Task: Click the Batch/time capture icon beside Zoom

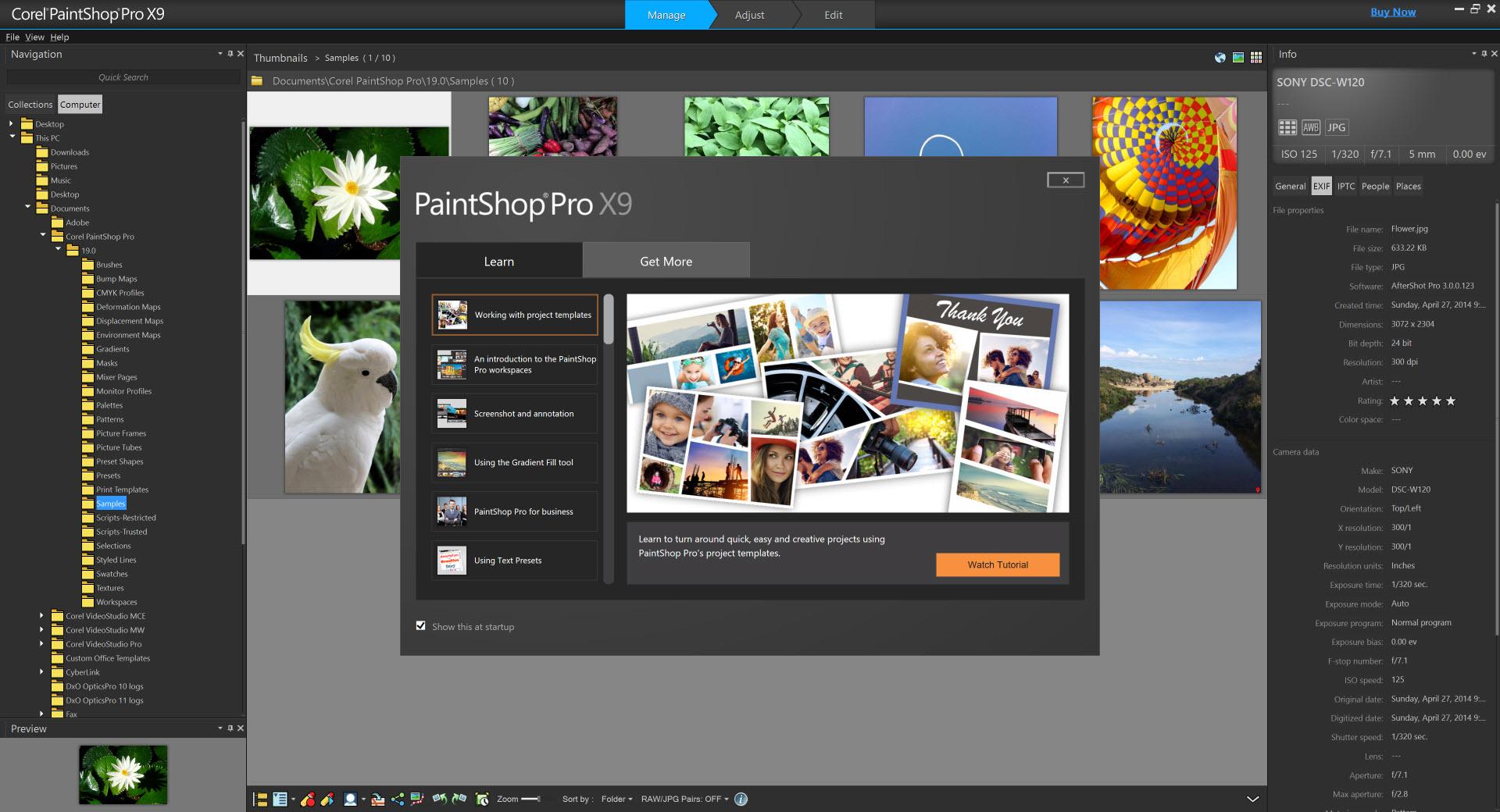Action: 482,799
